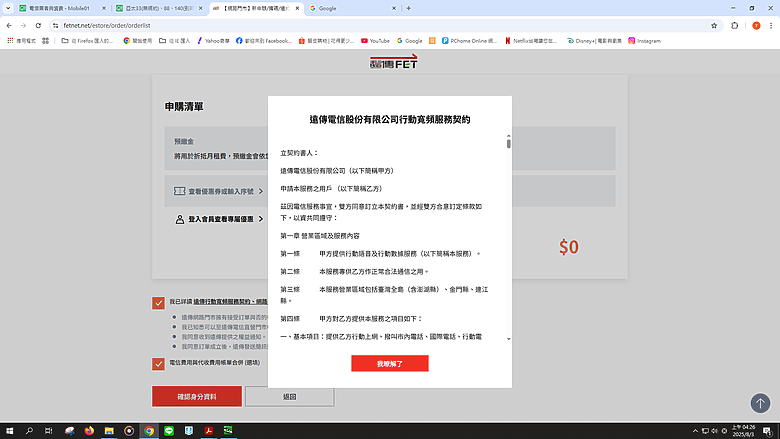Open the tab search dropdown

[8, 8]
